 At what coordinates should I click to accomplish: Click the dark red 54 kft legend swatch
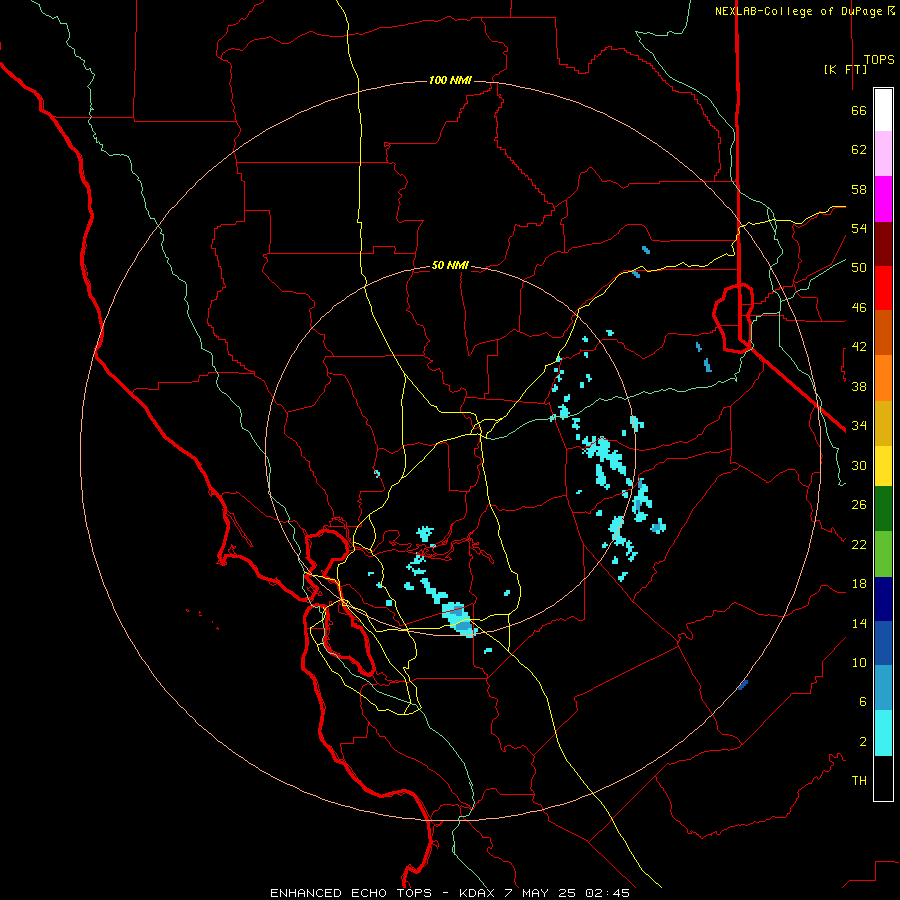[883, 243]
